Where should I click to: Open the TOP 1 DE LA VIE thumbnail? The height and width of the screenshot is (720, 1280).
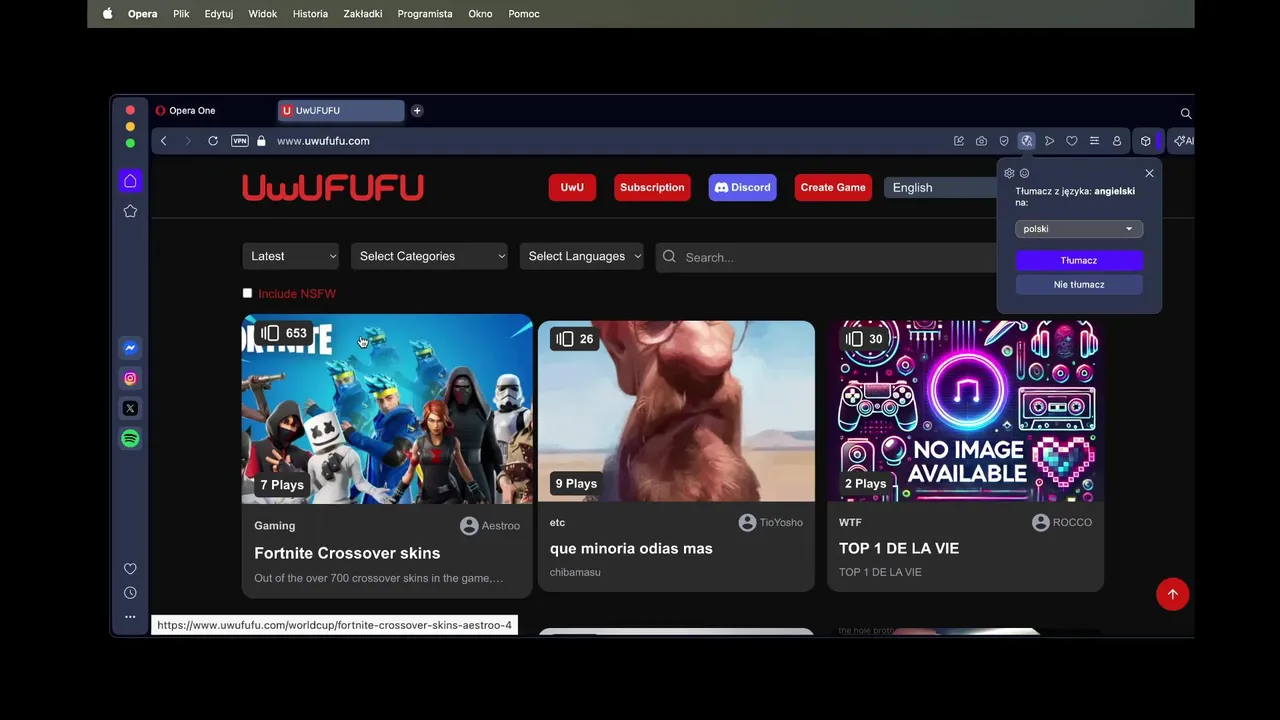click(966, 411)
